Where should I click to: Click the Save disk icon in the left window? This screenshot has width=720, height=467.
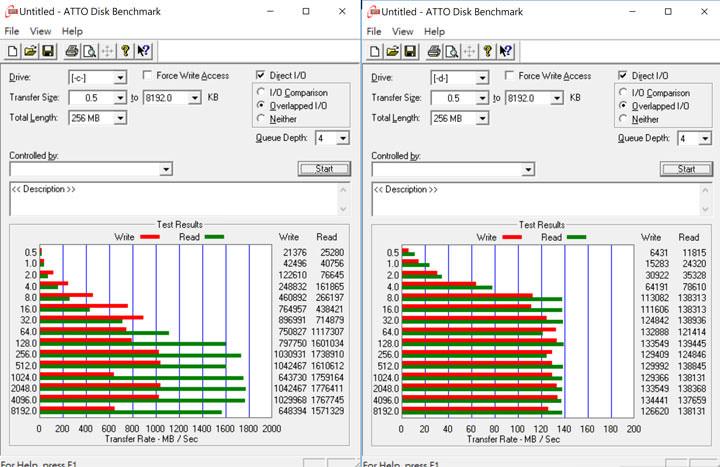[x=46, y=50]
